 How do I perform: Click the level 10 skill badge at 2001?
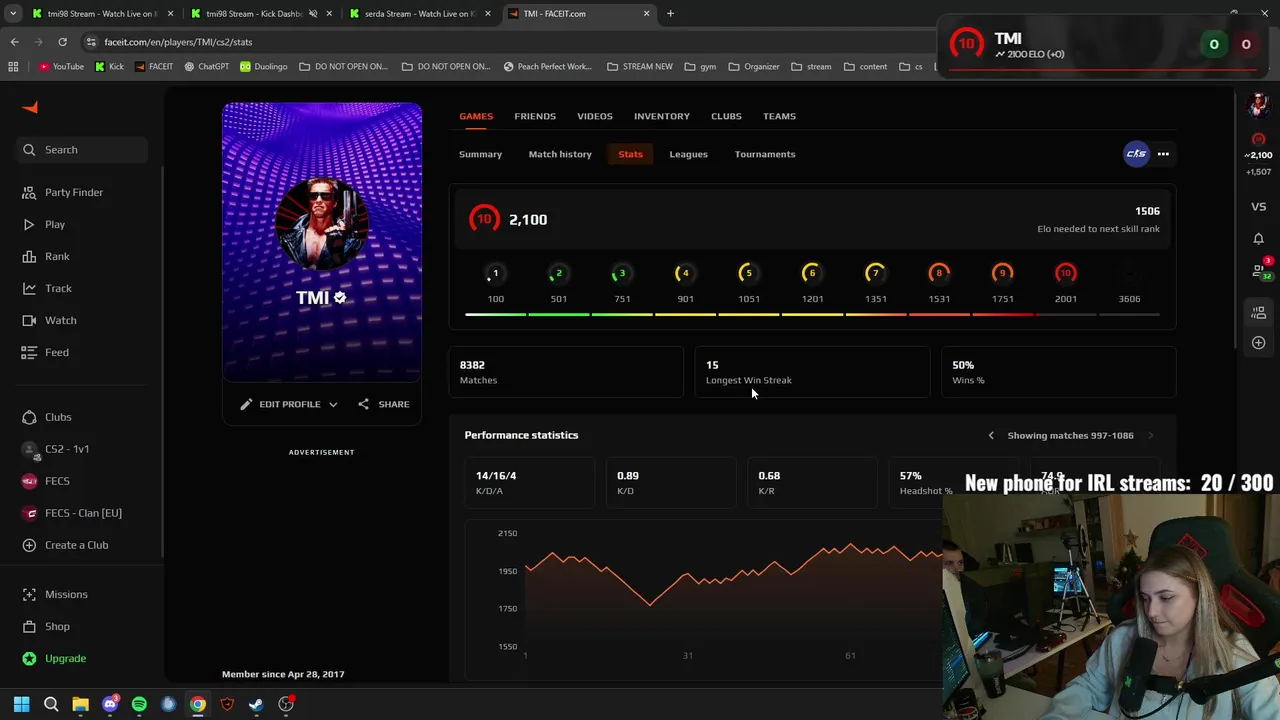pos(1066,273)
